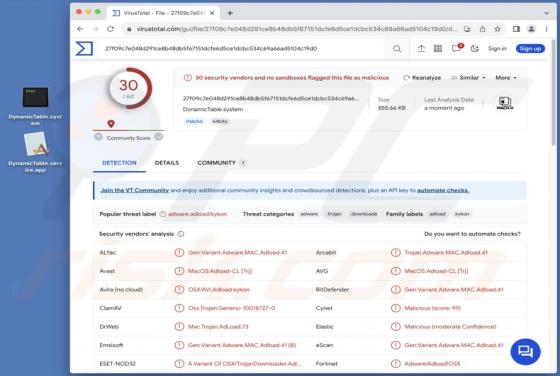Click the 64bits tag

[x=220, y=121]
